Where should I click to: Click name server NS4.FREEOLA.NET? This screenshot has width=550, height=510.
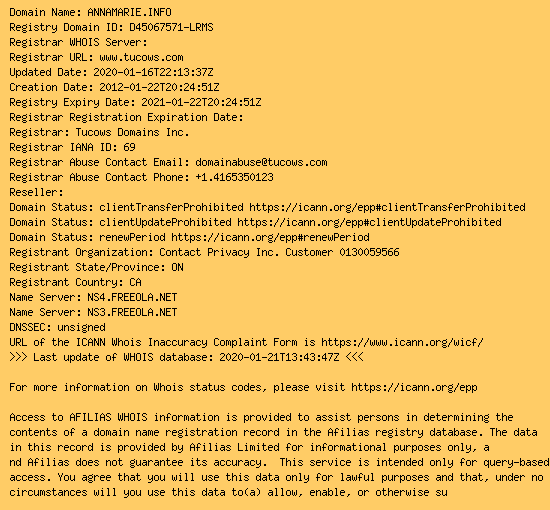pyautogui.click(x=132, y=297)
